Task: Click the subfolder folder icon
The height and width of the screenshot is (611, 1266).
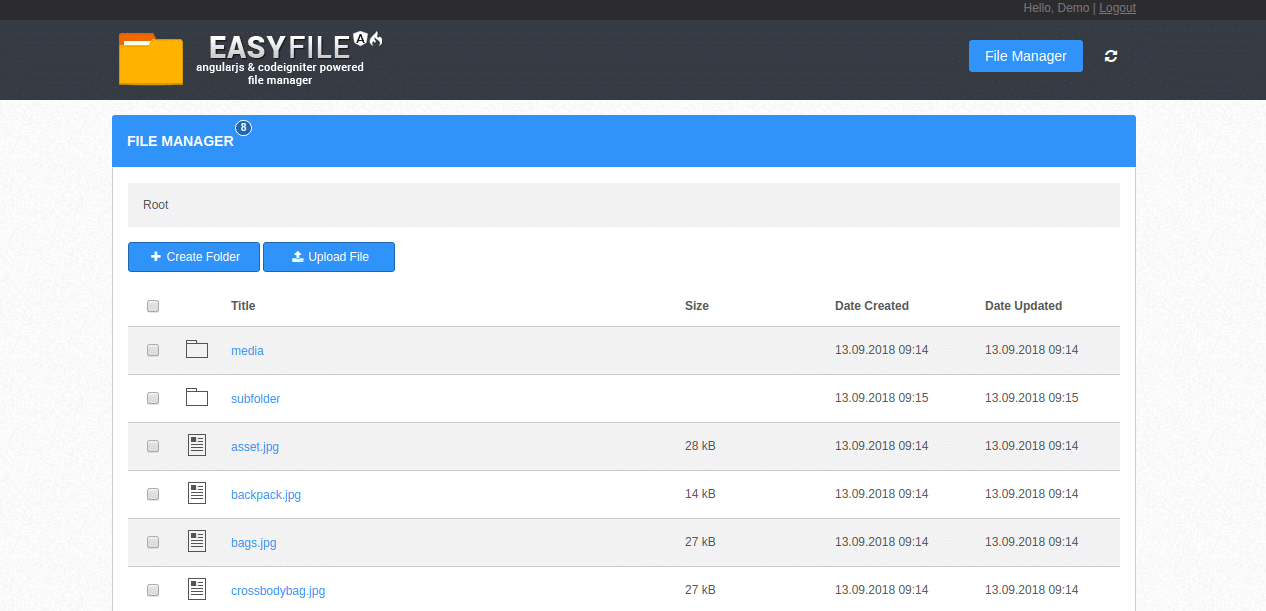Action: (x=196, y=397)
